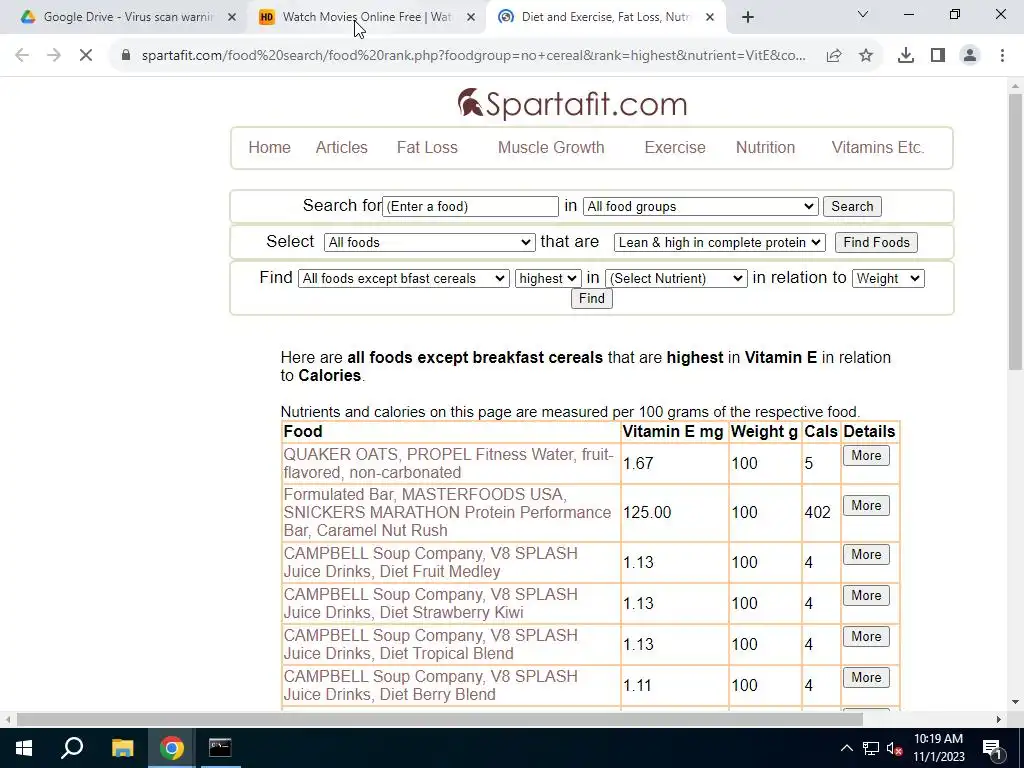Open the browser side panel
Screen dimensions: 1024x768
point(938,56)
